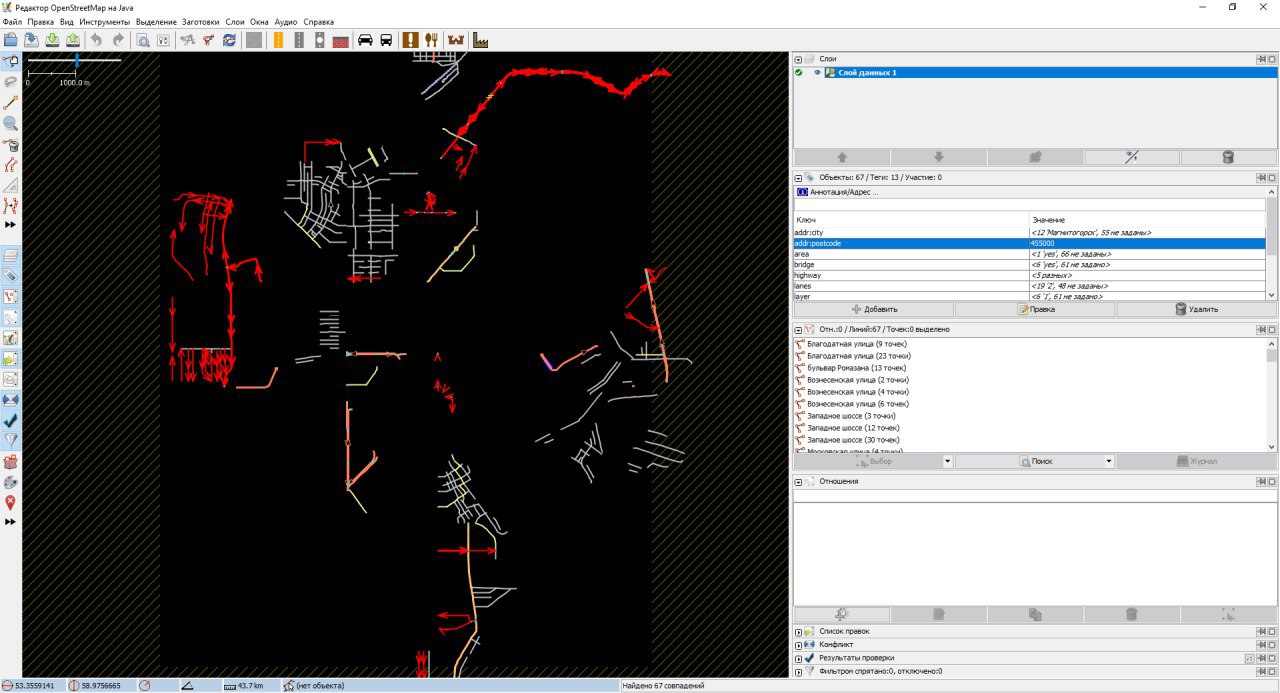Viewport: 1280px width, 693px height.
Task: Activate the Zoom magnifier tool in left sidebar
Action: point(11,124)
